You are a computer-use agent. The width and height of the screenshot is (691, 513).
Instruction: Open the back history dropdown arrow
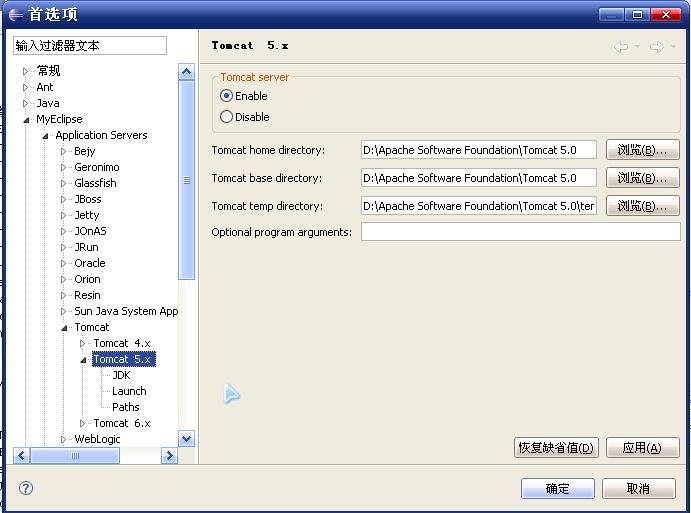637,46
